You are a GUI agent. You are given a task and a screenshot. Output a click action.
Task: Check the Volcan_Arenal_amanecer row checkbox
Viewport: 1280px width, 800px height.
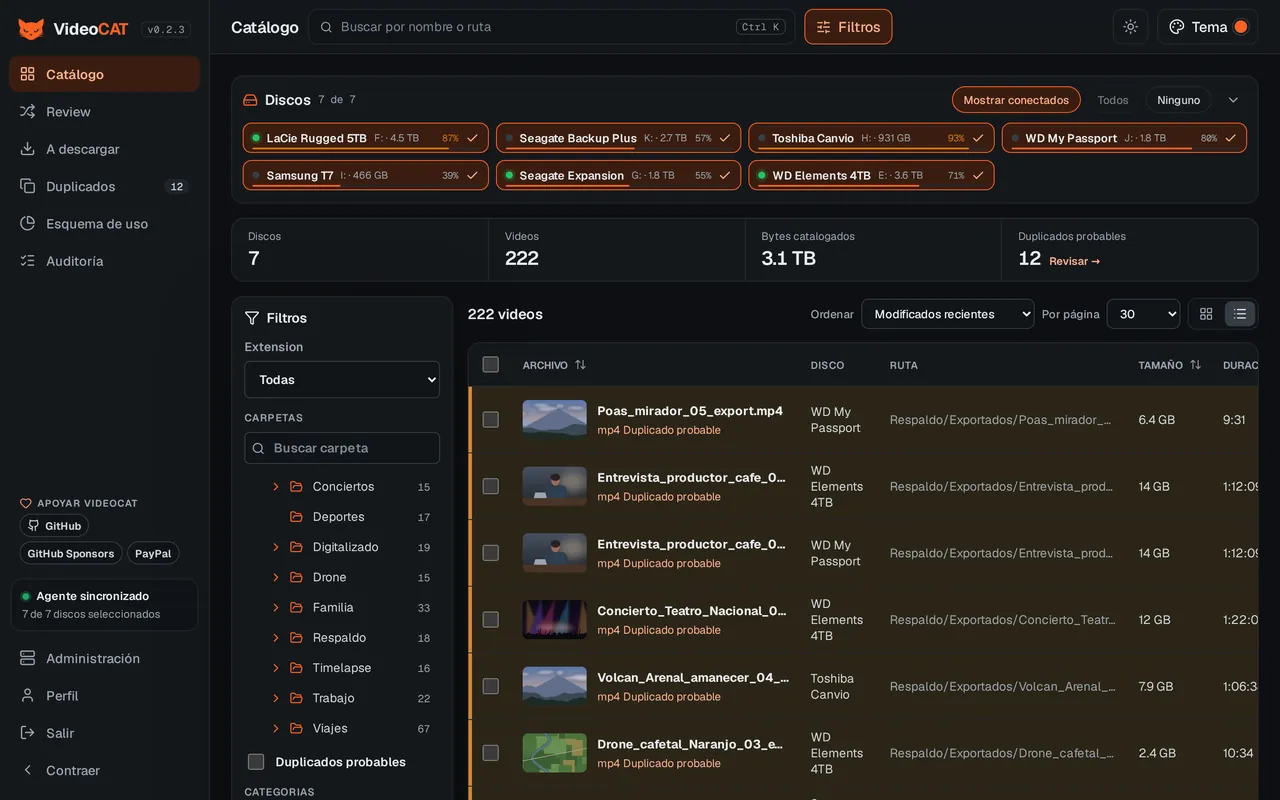point(490,686)
